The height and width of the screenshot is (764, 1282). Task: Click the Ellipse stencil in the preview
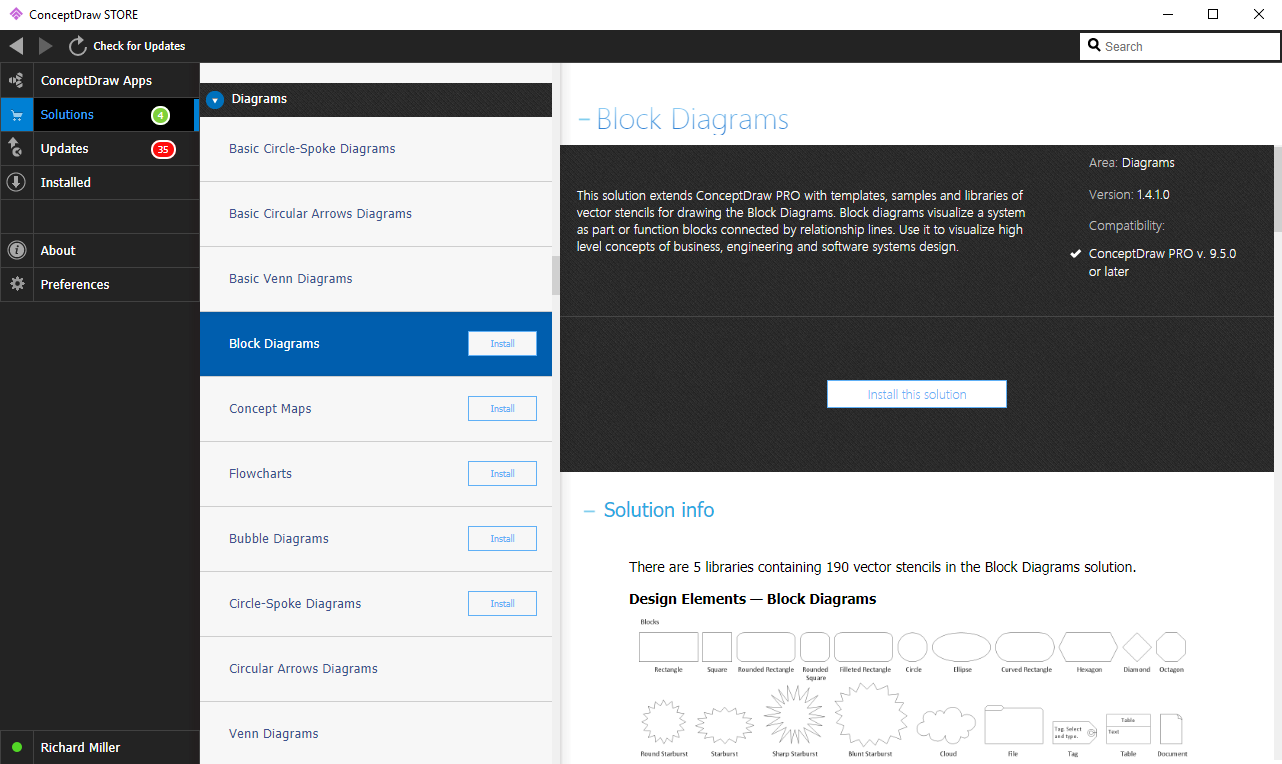(x=961, y=647)
